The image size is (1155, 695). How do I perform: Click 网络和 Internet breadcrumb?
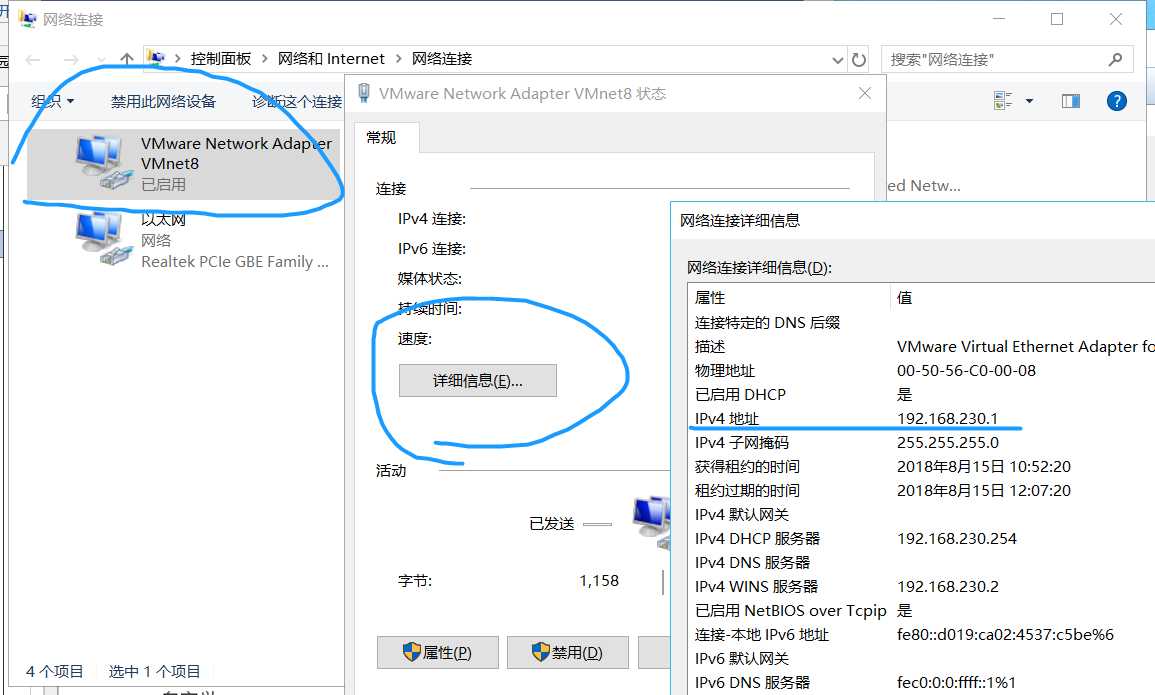coord(331,59)
